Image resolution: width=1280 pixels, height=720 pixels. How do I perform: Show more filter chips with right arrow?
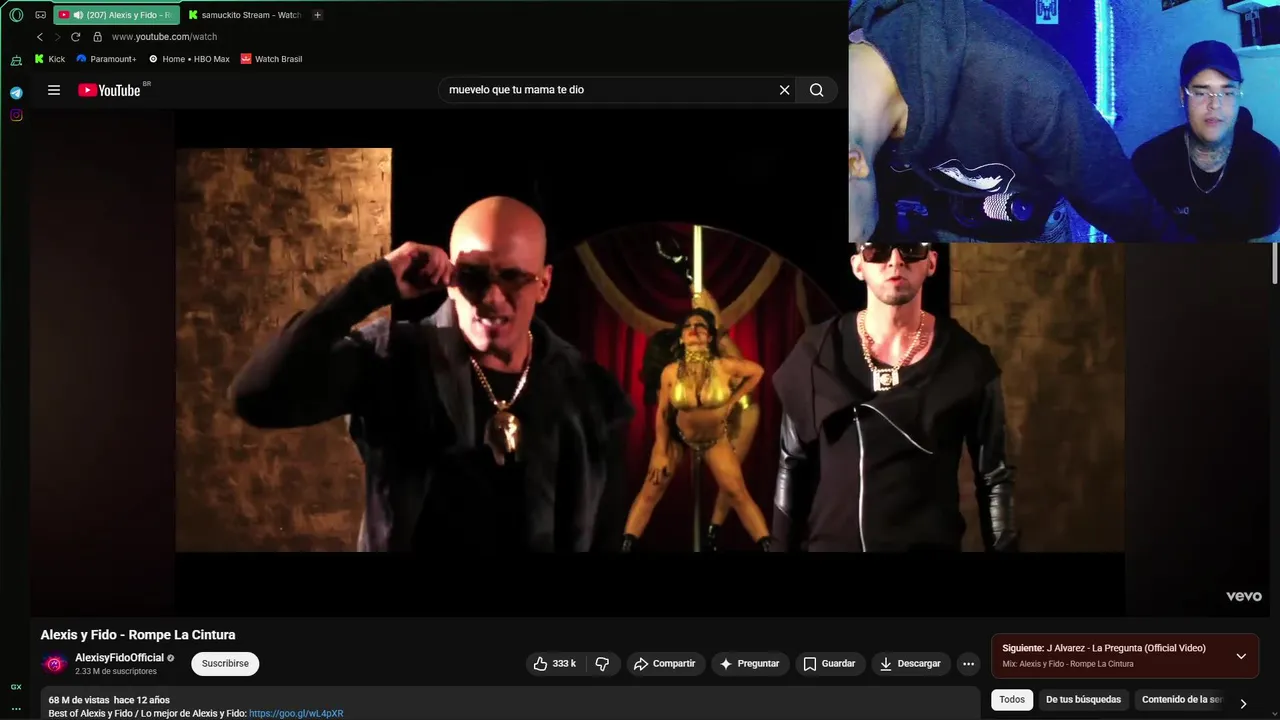click(x=1243, y=703)
